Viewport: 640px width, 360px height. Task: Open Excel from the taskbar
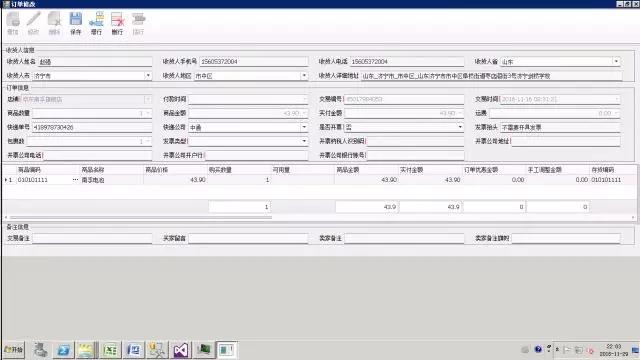tap(110, 350)
